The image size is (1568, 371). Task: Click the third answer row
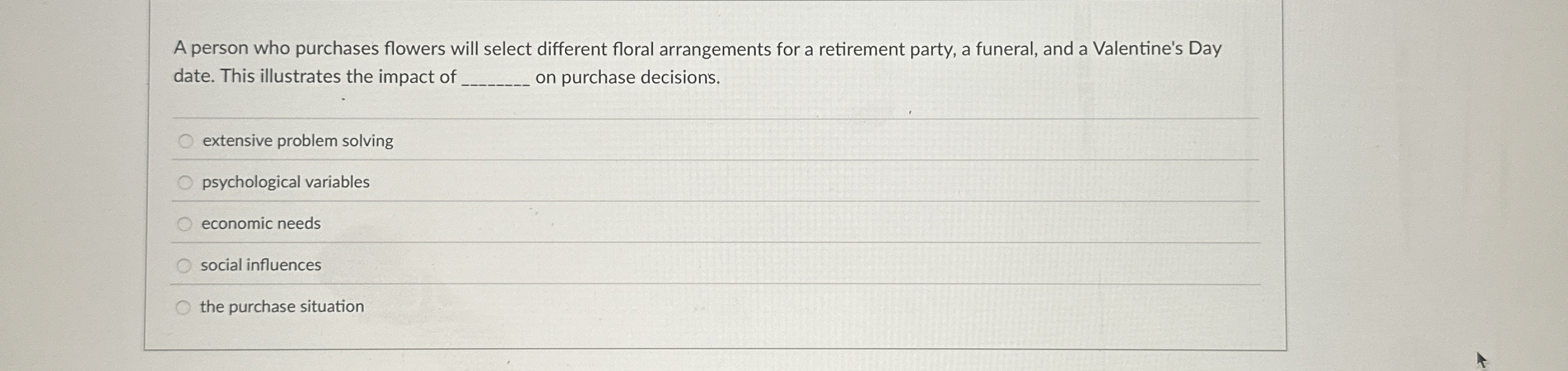(x=700, y=223)
